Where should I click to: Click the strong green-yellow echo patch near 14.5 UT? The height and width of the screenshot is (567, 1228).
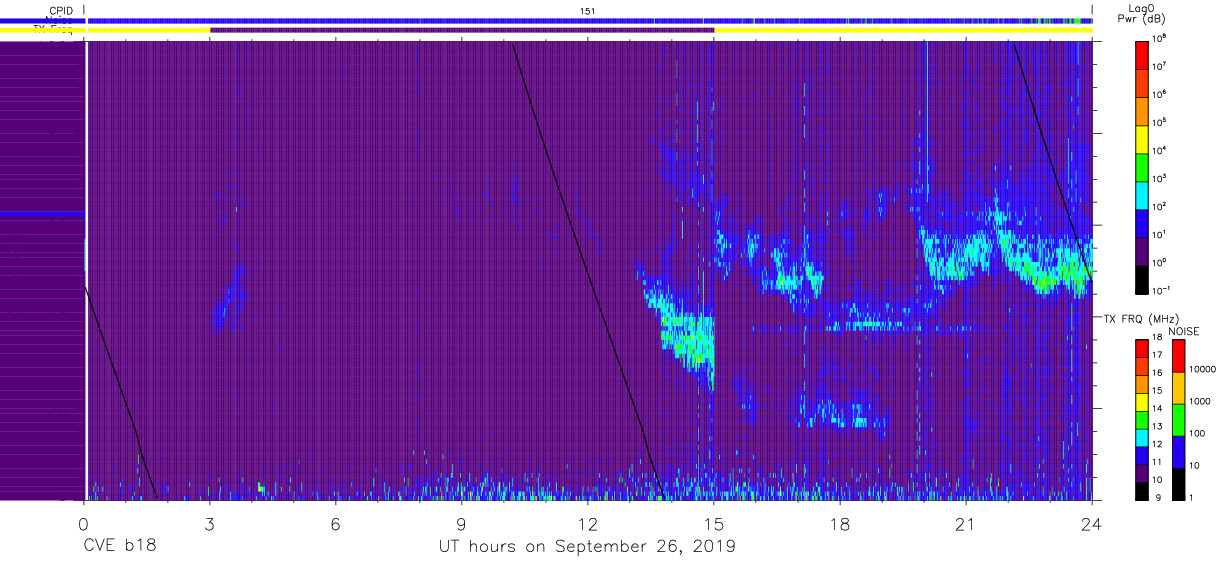[688, 340]
